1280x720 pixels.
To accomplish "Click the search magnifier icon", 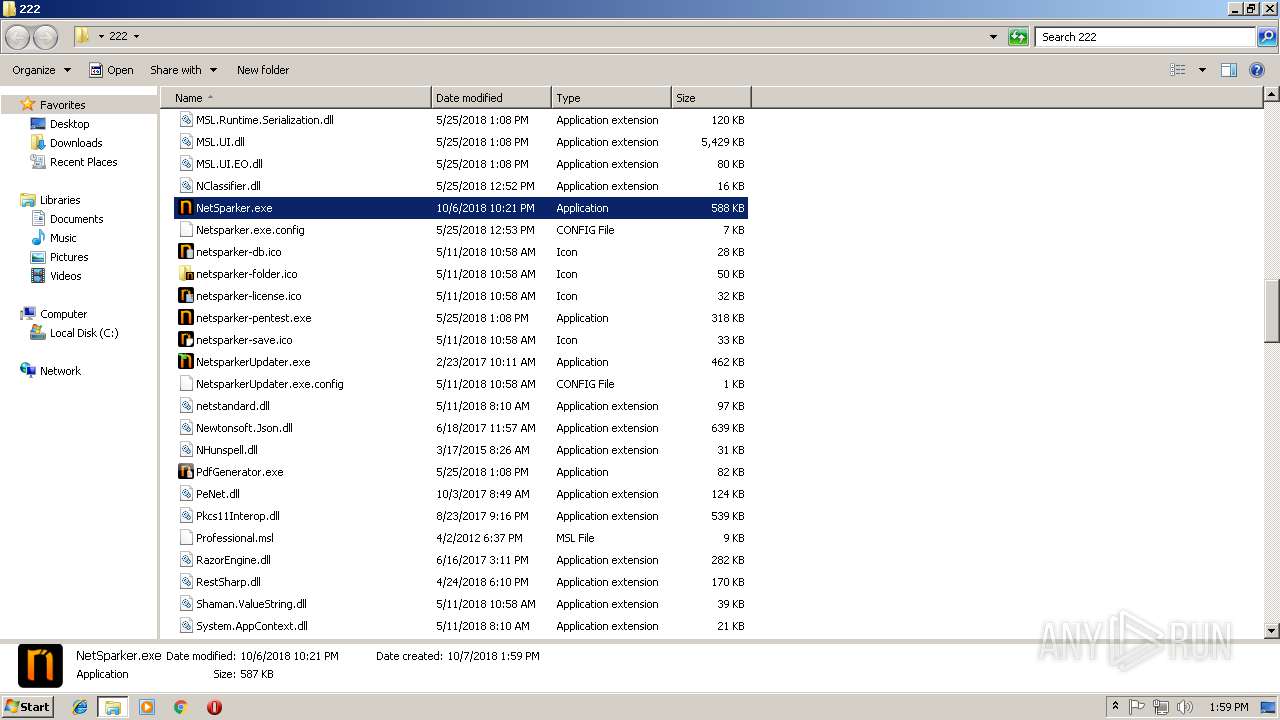I will (1267, 37).
